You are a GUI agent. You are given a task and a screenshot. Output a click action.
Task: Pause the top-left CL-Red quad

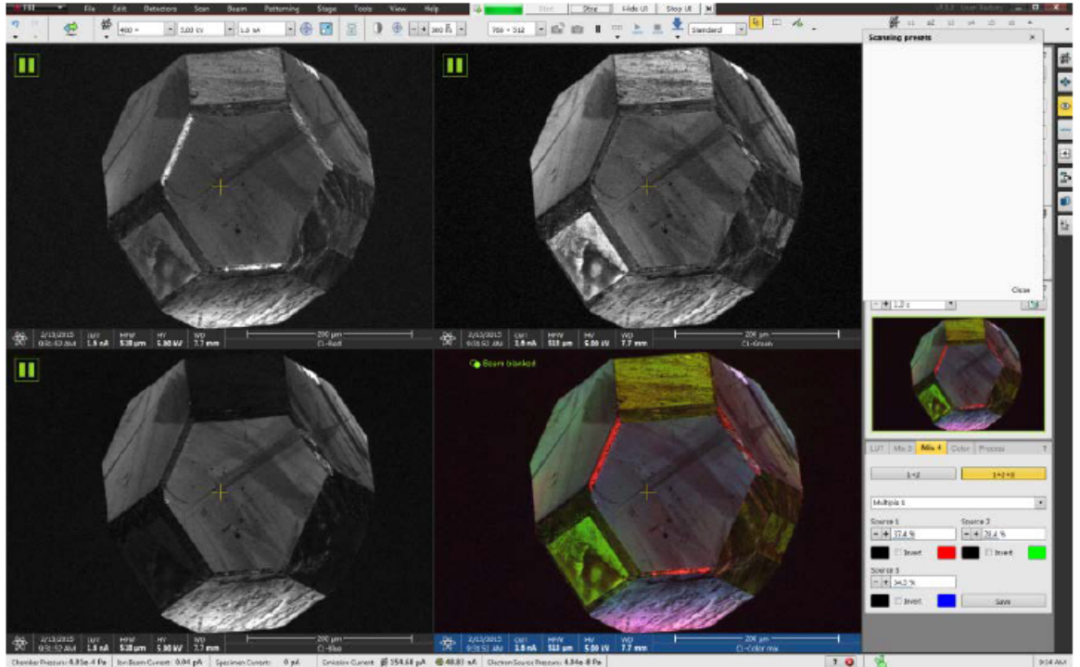click(x=26, y=65)
